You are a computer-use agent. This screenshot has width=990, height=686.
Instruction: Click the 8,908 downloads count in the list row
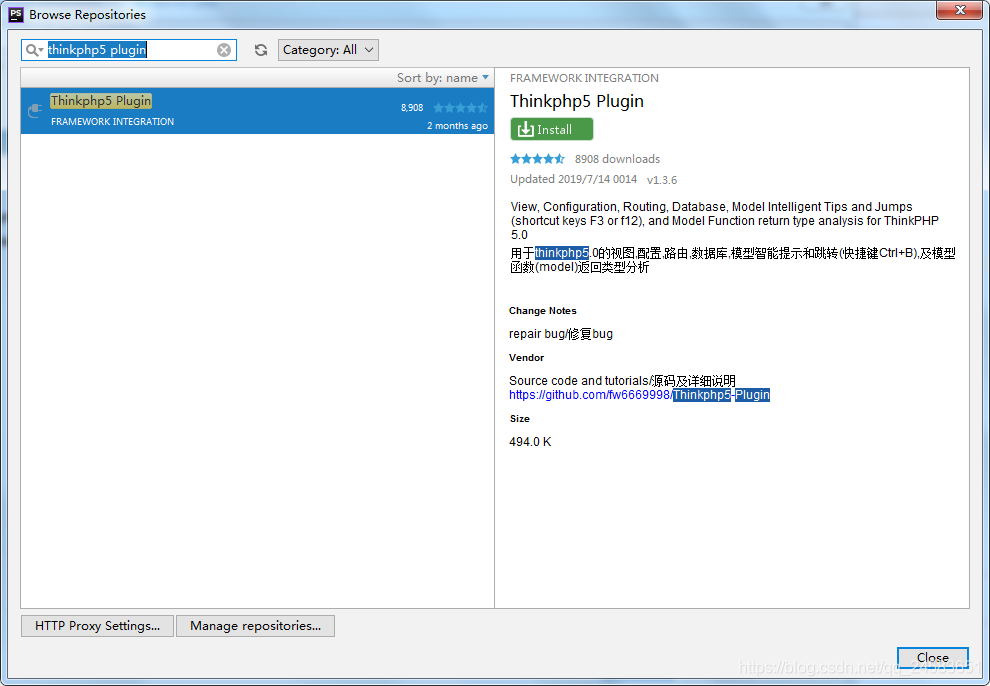point(412,108)
